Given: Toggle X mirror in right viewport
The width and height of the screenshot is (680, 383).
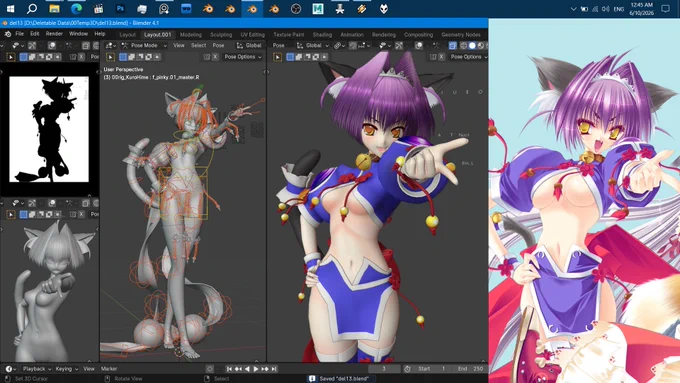Looking at the screenshot, I should [441, 57].
